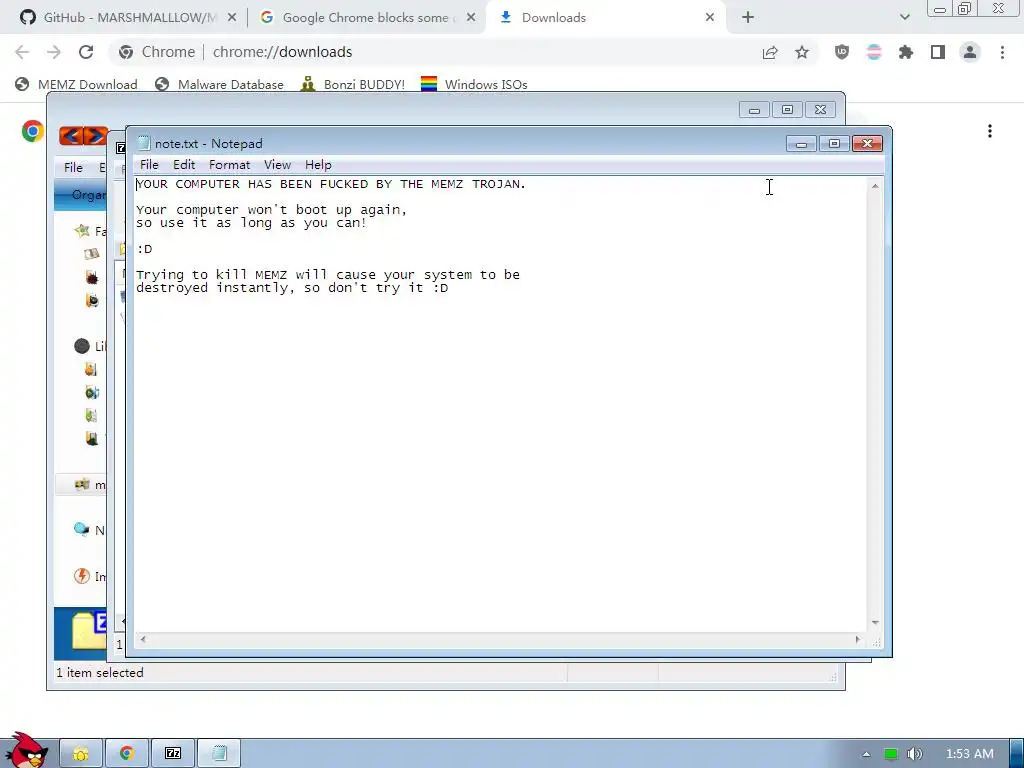
Task: Open Chrome profile avatar
Action: tap(970, 52)
